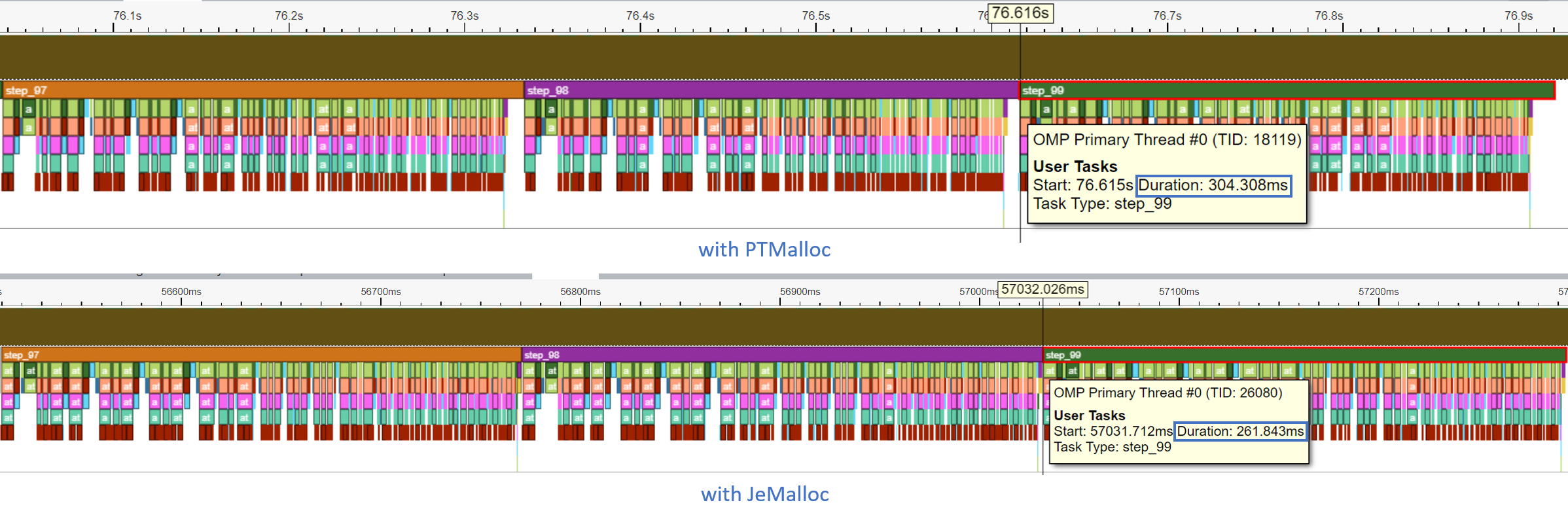Click the 'with JeMalloc' caption
1568x509 pixels.
[764, 494]
